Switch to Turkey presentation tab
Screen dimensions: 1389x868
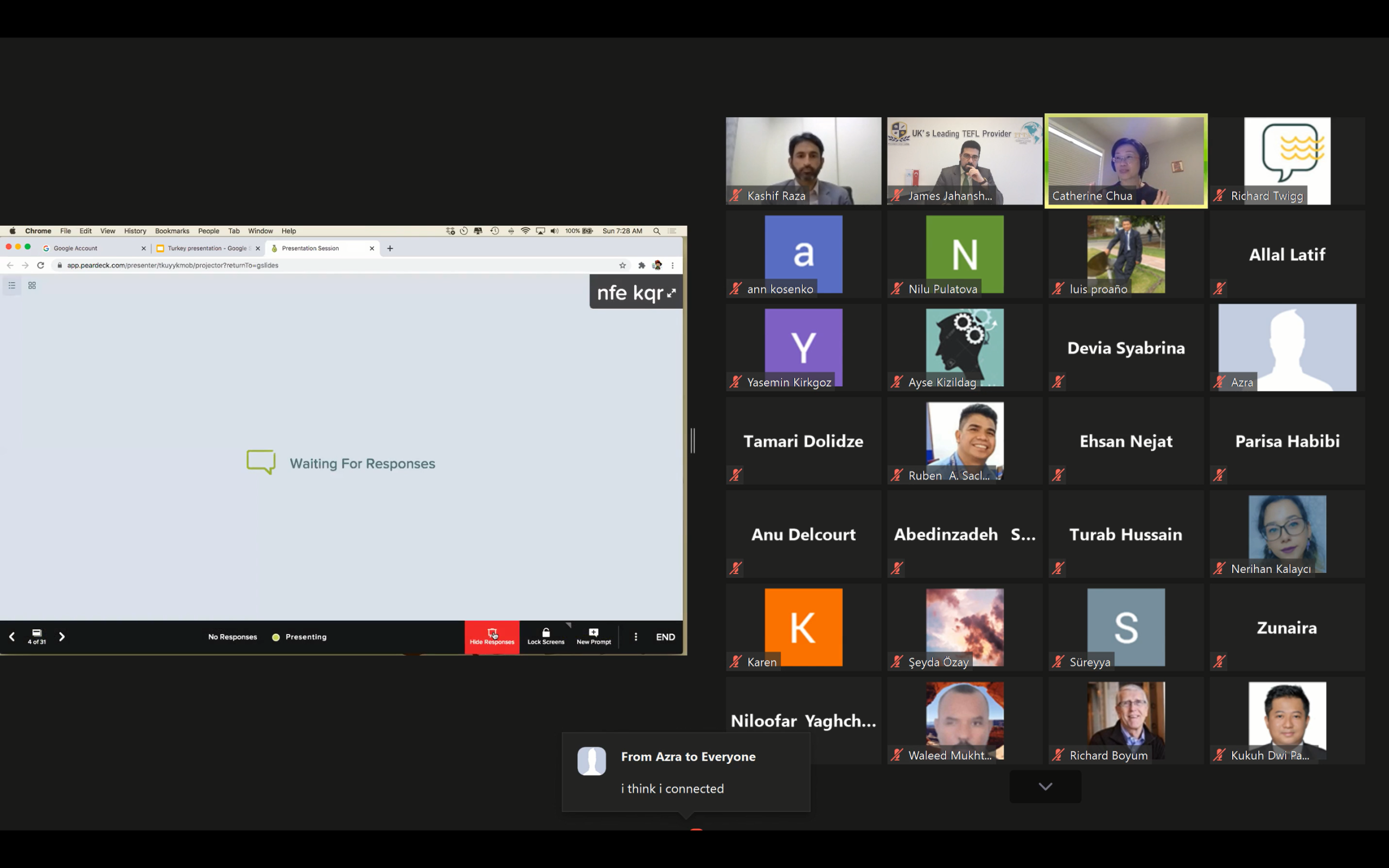(x=207, y=248)
